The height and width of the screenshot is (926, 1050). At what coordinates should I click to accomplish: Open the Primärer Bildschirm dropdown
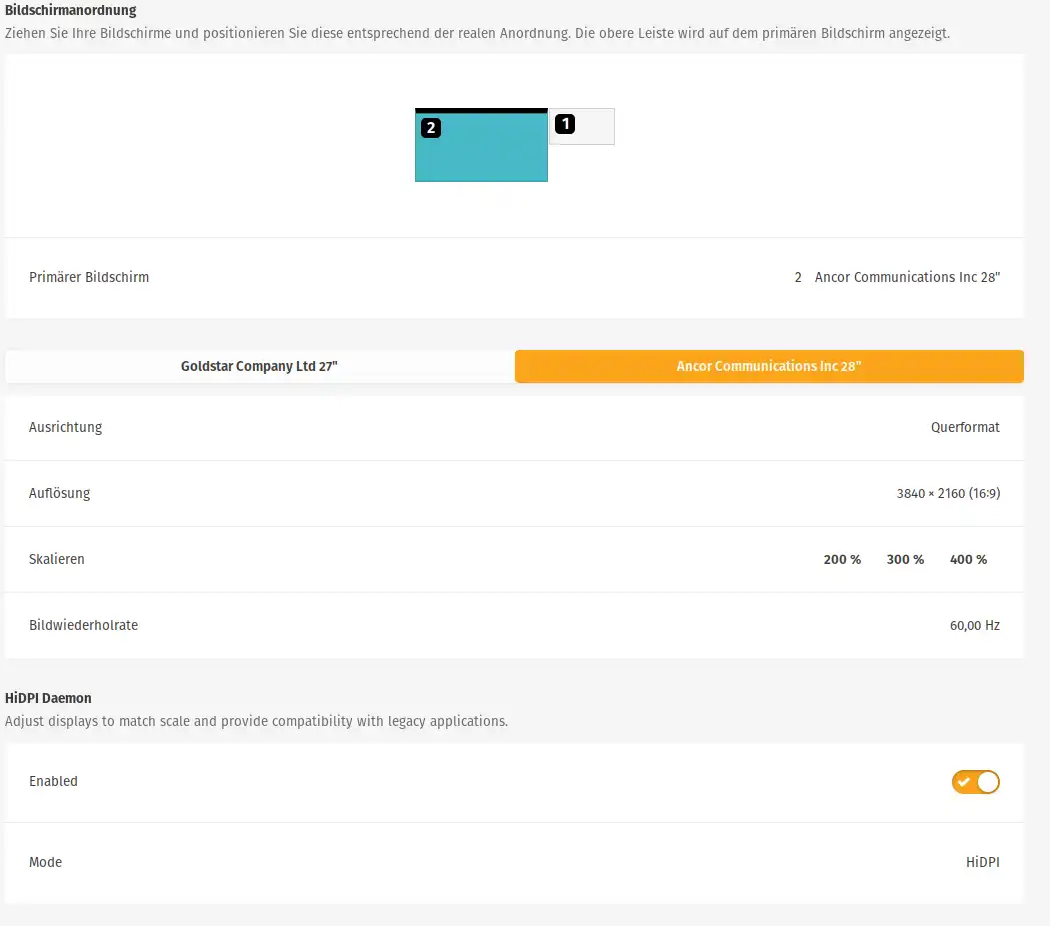(514, 277)
